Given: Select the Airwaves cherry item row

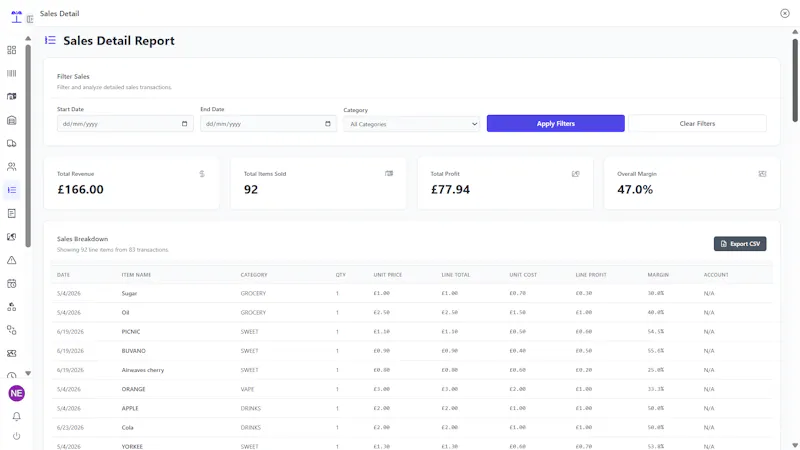Looking at the screenshot, I should tap(412, 370).
